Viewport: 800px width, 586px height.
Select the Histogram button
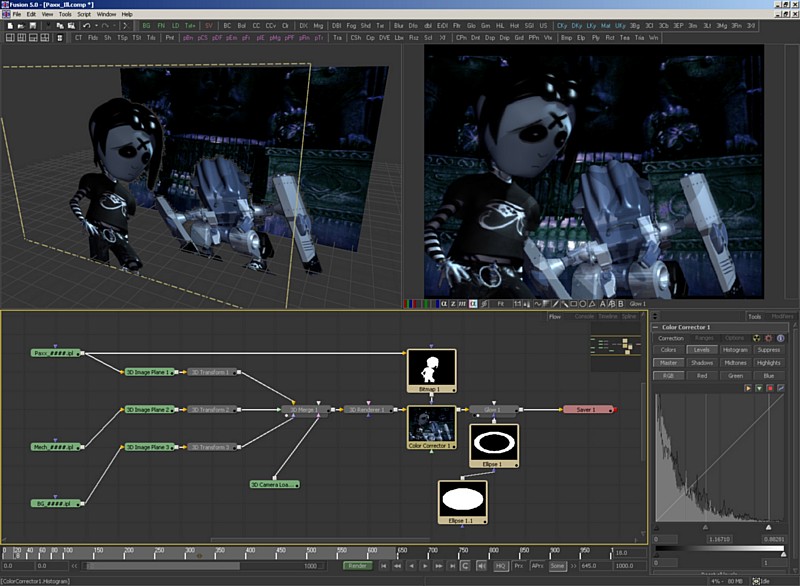pos(735,350)
